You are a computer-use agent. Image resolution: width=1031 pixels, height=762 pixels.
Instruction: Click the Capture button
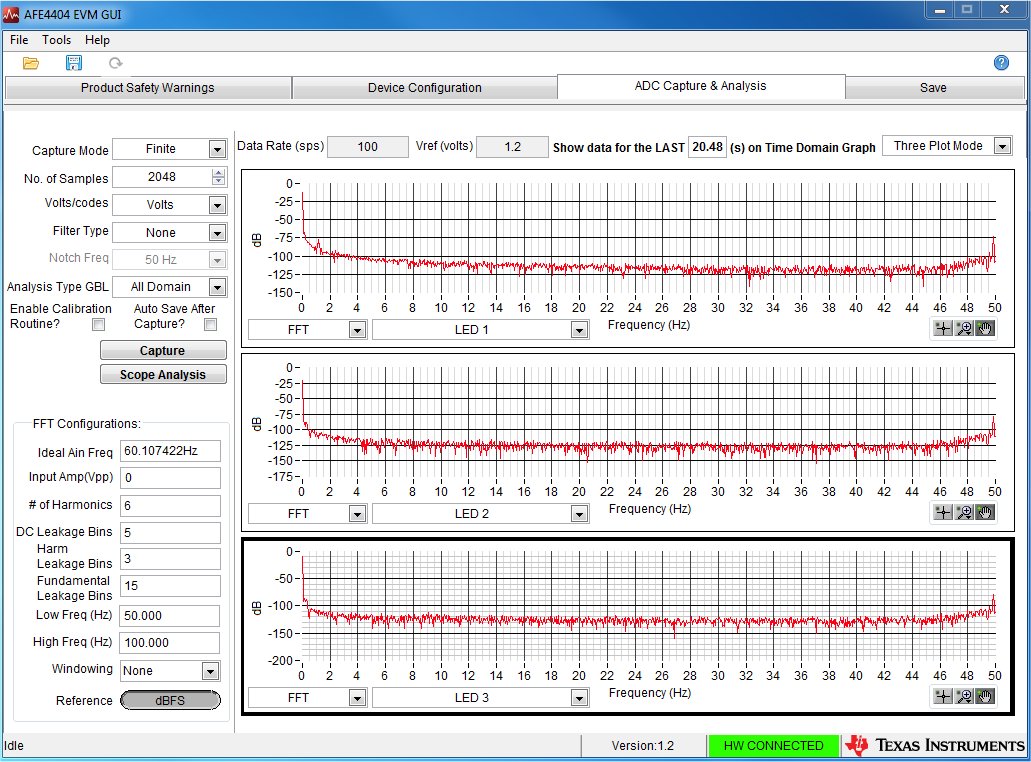click(163, 350)
